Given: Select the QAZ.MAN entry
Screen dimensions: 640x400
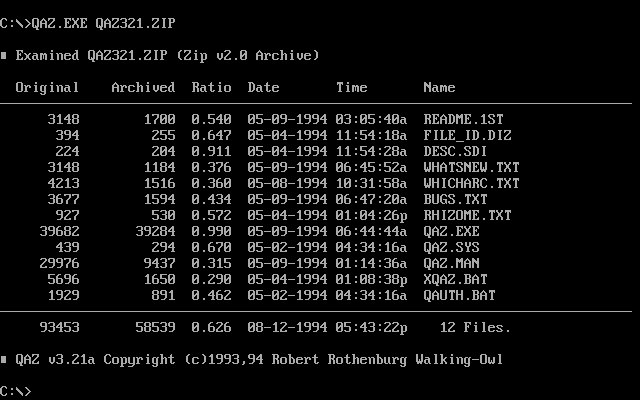Looking at the screenshot, I should 451,263.
